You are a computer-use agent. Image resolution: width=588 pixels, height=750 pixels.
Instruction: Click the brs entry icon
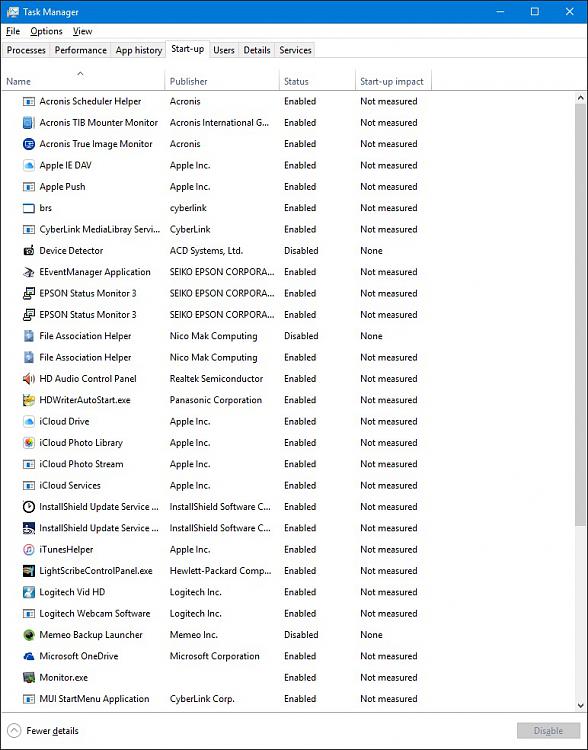coord(29,208)
